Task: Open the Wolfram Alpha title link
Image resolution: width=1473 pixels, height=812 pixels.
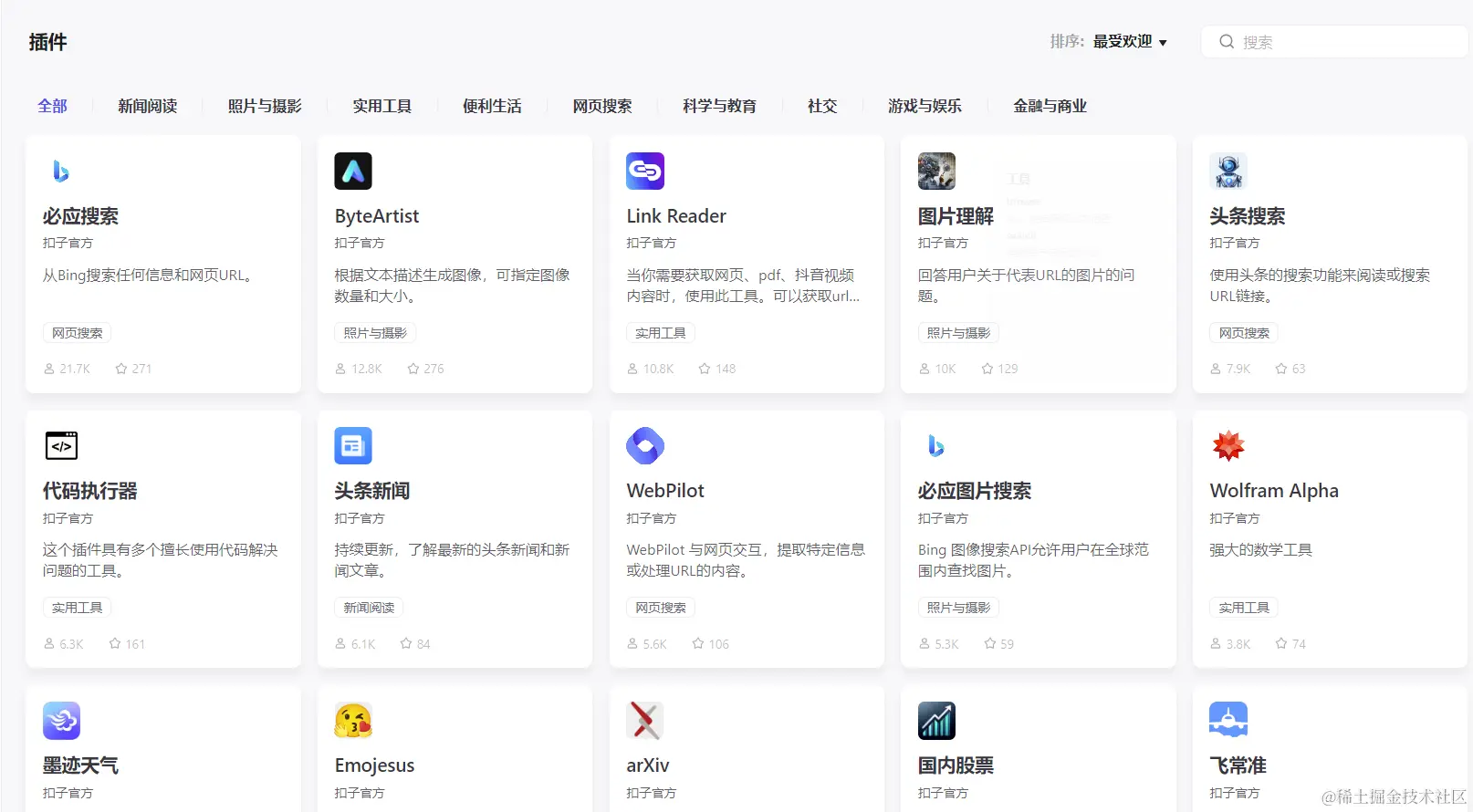Action: click(x=1274, y=491)
